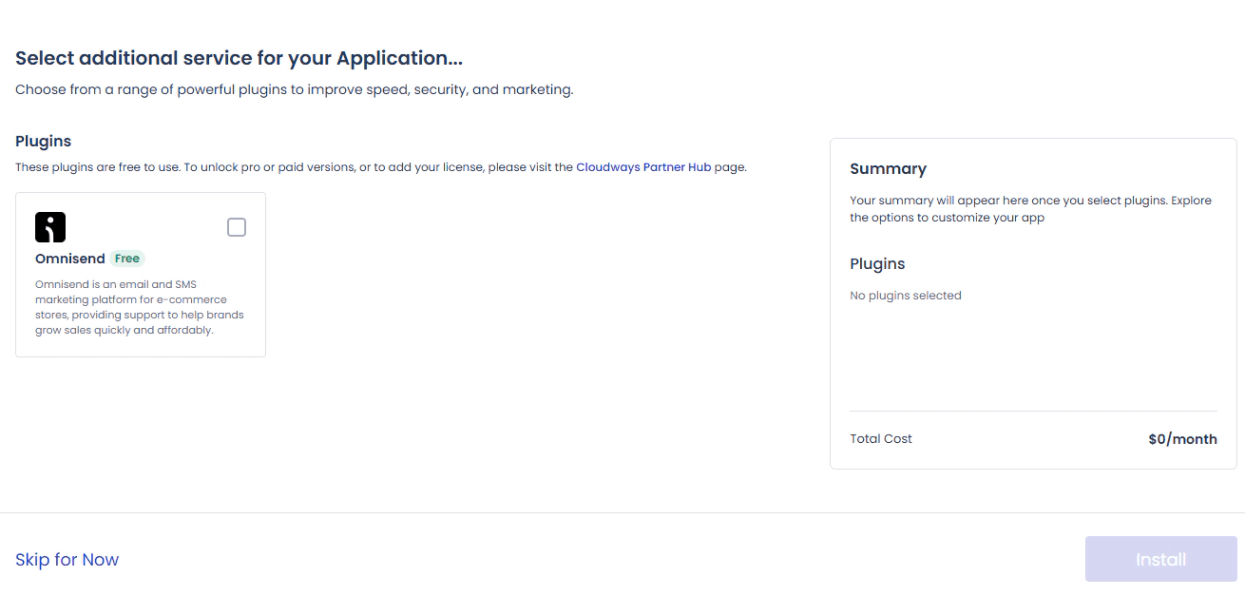Click the Omnisend logo icon

point(50,228)
